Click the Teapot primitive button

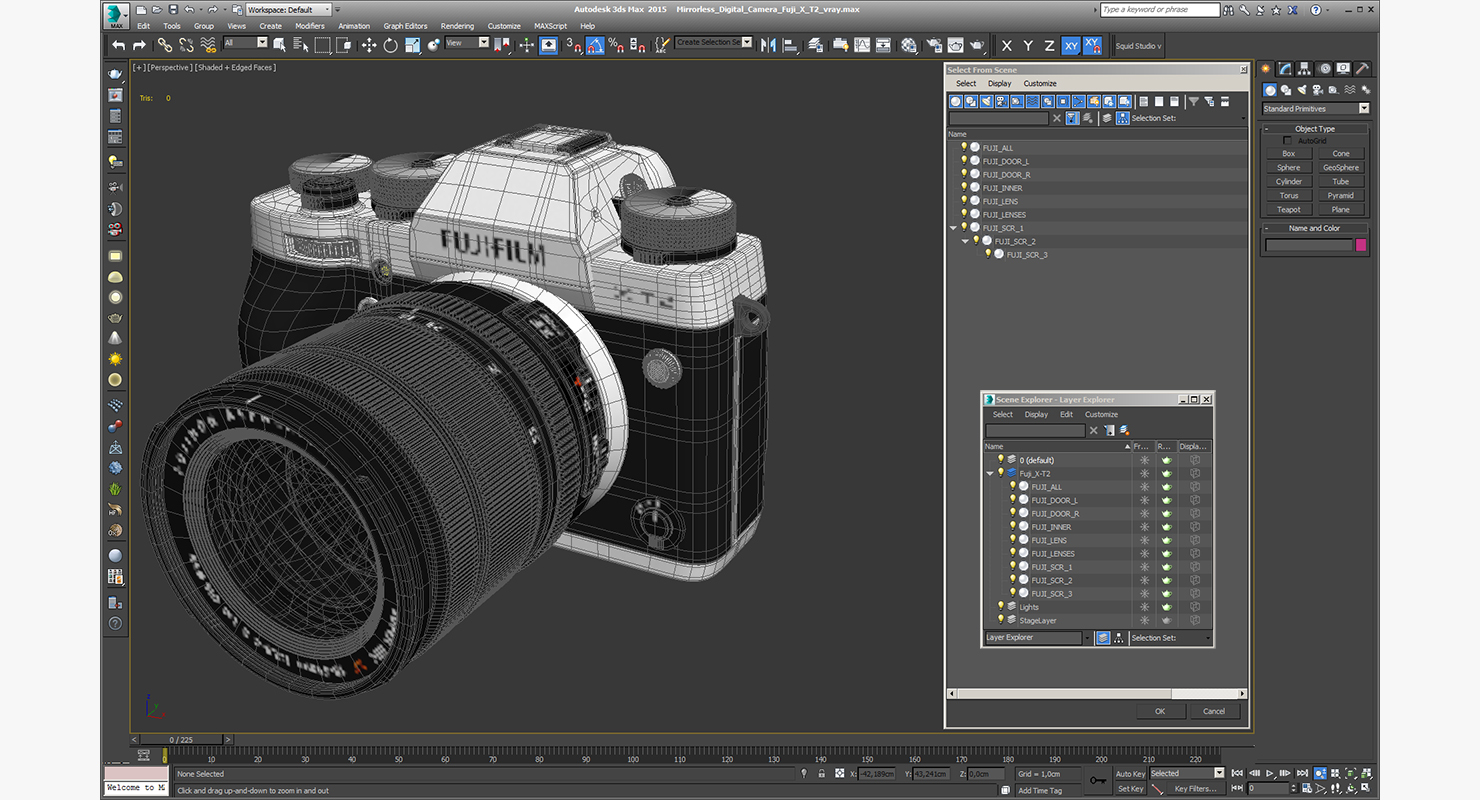[1289, 210]
